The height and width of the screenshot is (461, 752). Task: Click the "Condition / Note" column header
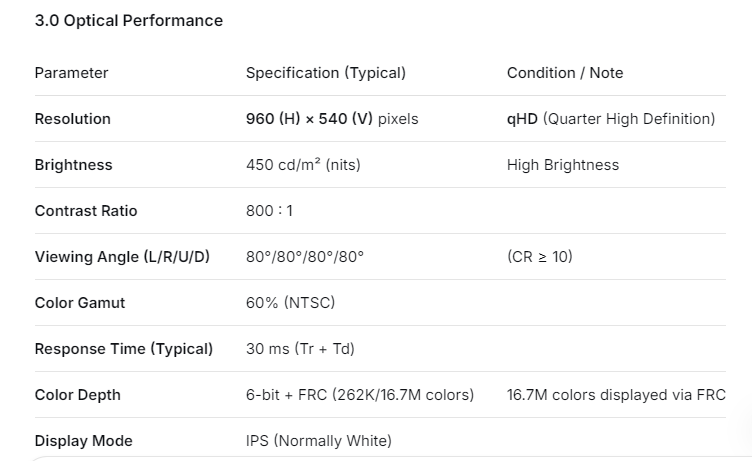pyautogui.click(x=565, y=73)
